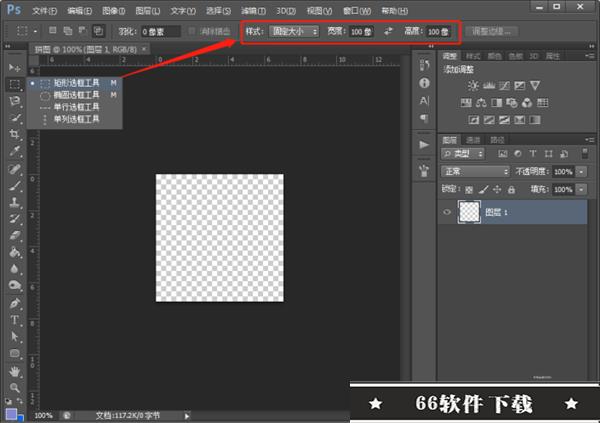Open the Info panel icon
The image size is (600, 423).
(424, 83)
